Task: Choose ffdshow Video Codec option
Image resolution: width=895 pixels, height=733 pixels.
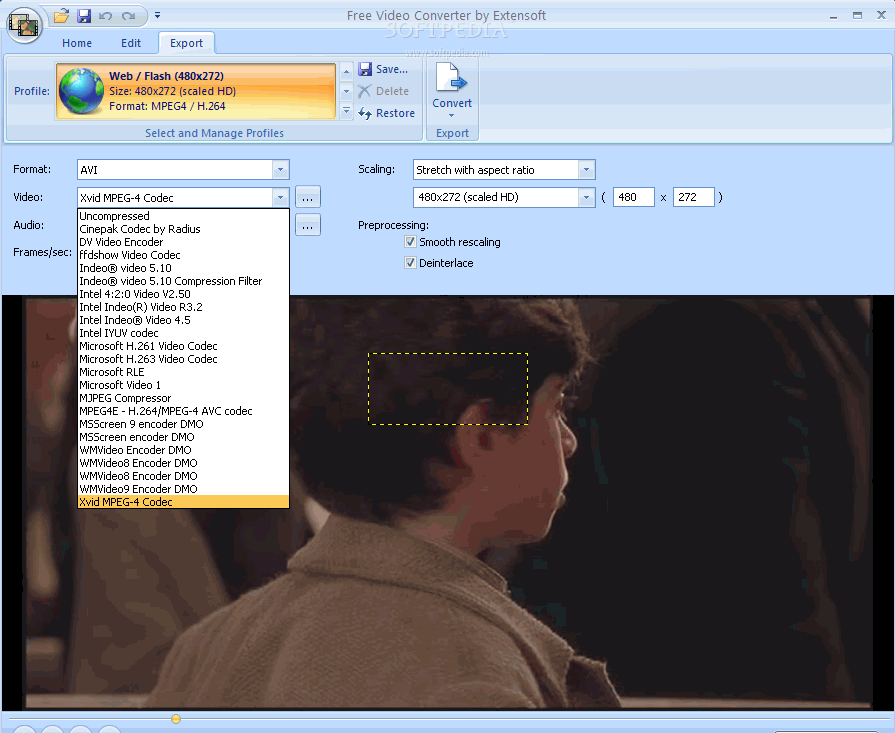Action: [183, 255]
